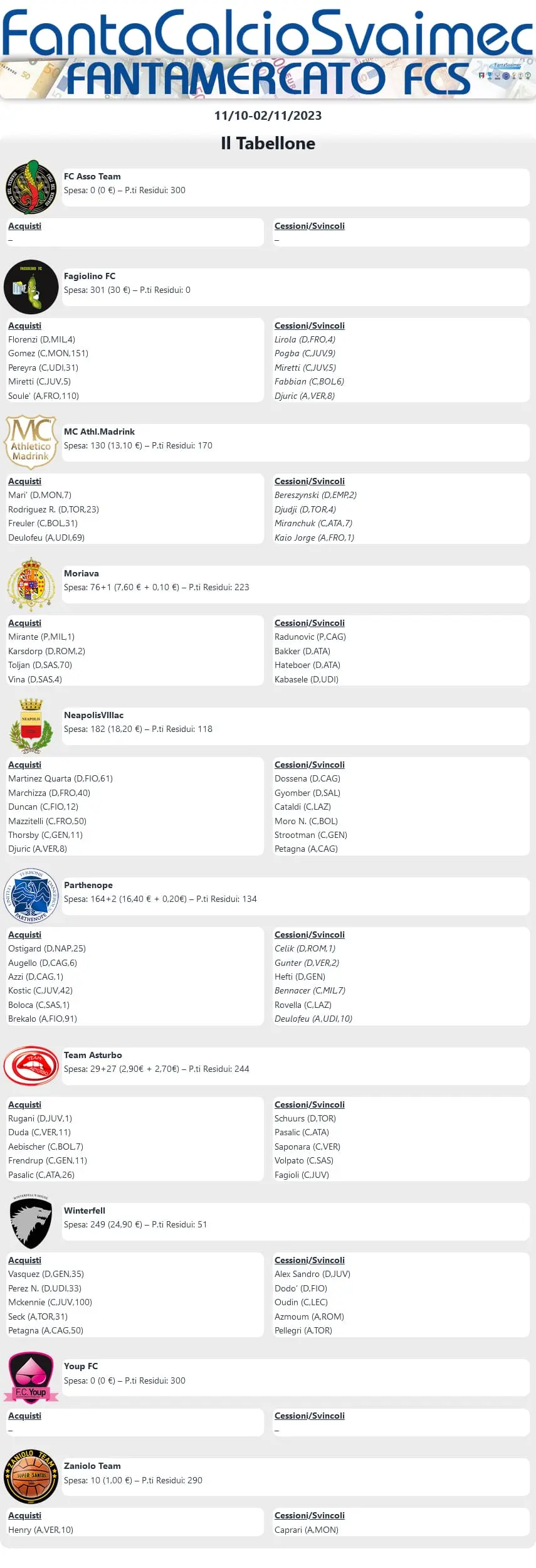Click the Acquisti heading under NeapolisVIIIac
Viewport: 536px width, 1568px height.
24,765
